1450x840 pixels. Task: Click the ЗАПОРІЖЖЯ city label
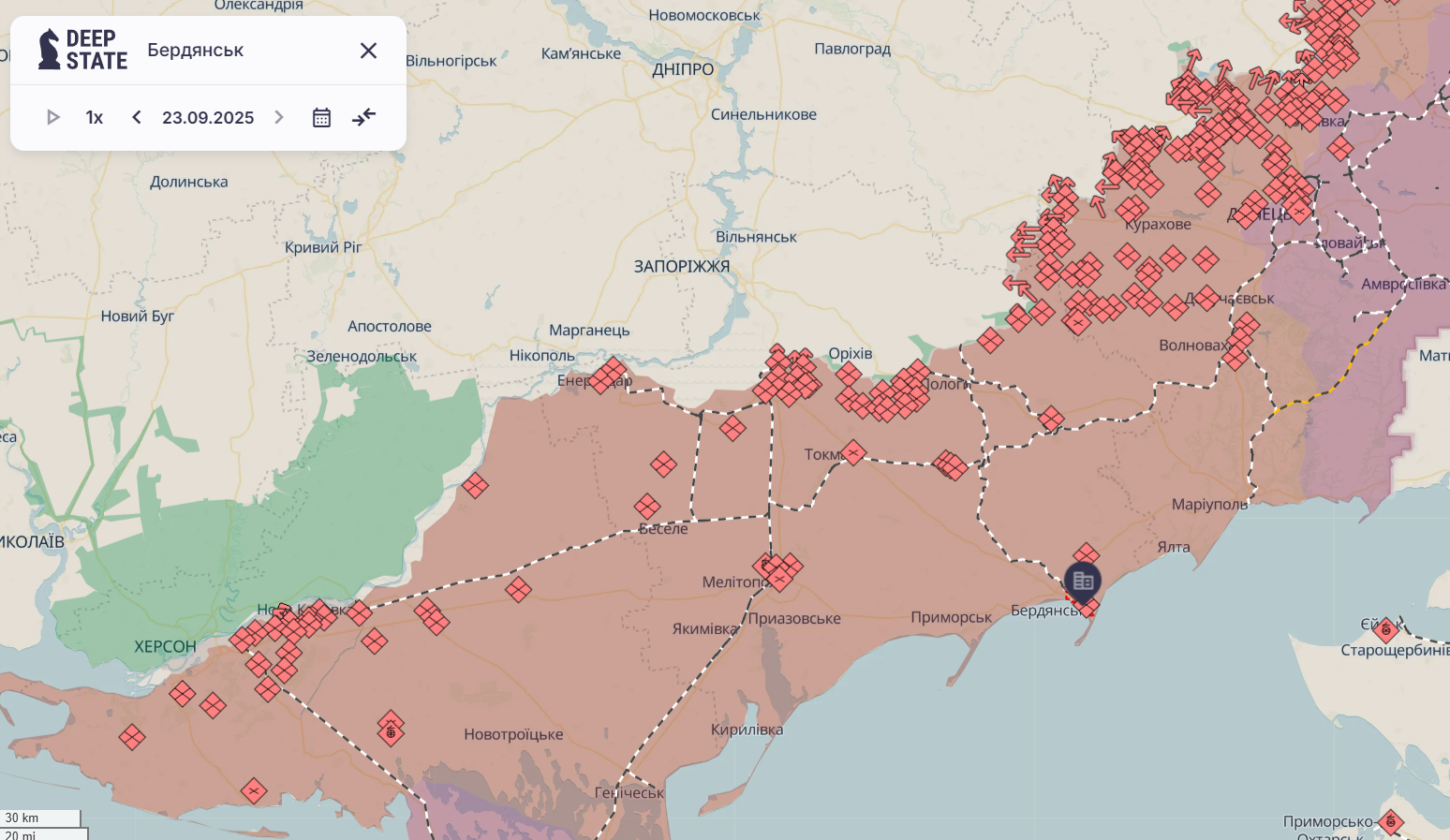pyautogui.click(x=681, y=266)
